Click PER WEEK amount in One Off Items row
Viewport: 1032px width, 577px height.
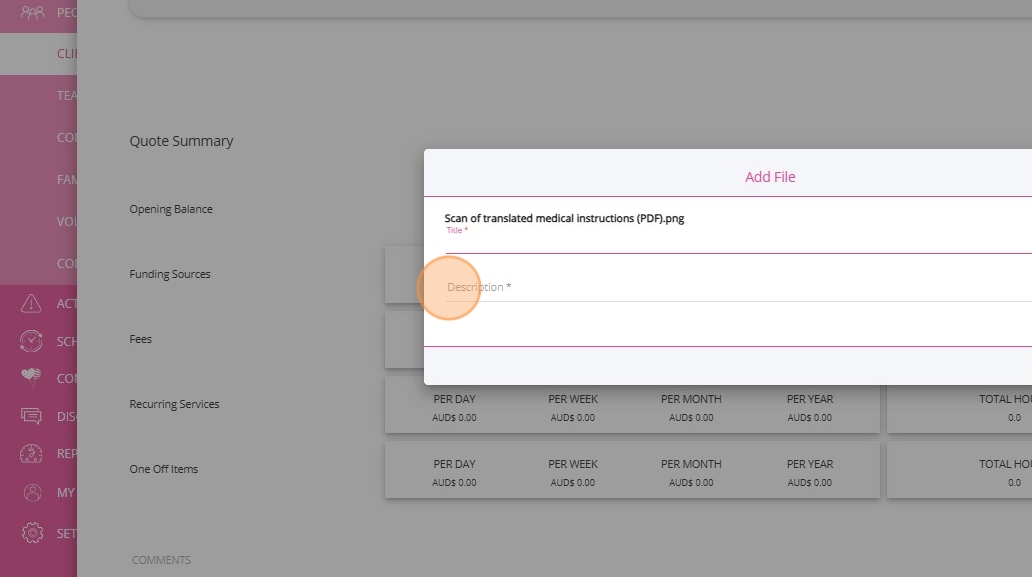573,483
